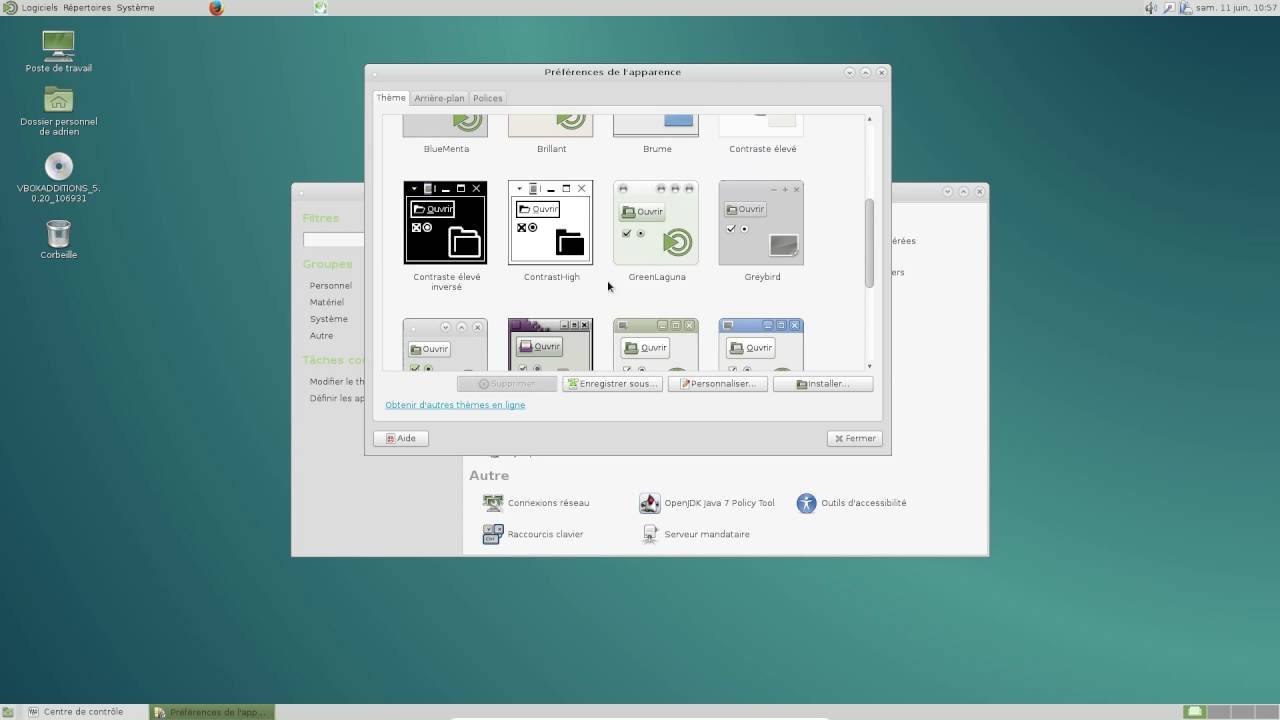The height and width of the screenshot is (720, 1280).
Task: Open Serveur mandataire in the control center
Action: pyautogui.click(x=695, y=534)
